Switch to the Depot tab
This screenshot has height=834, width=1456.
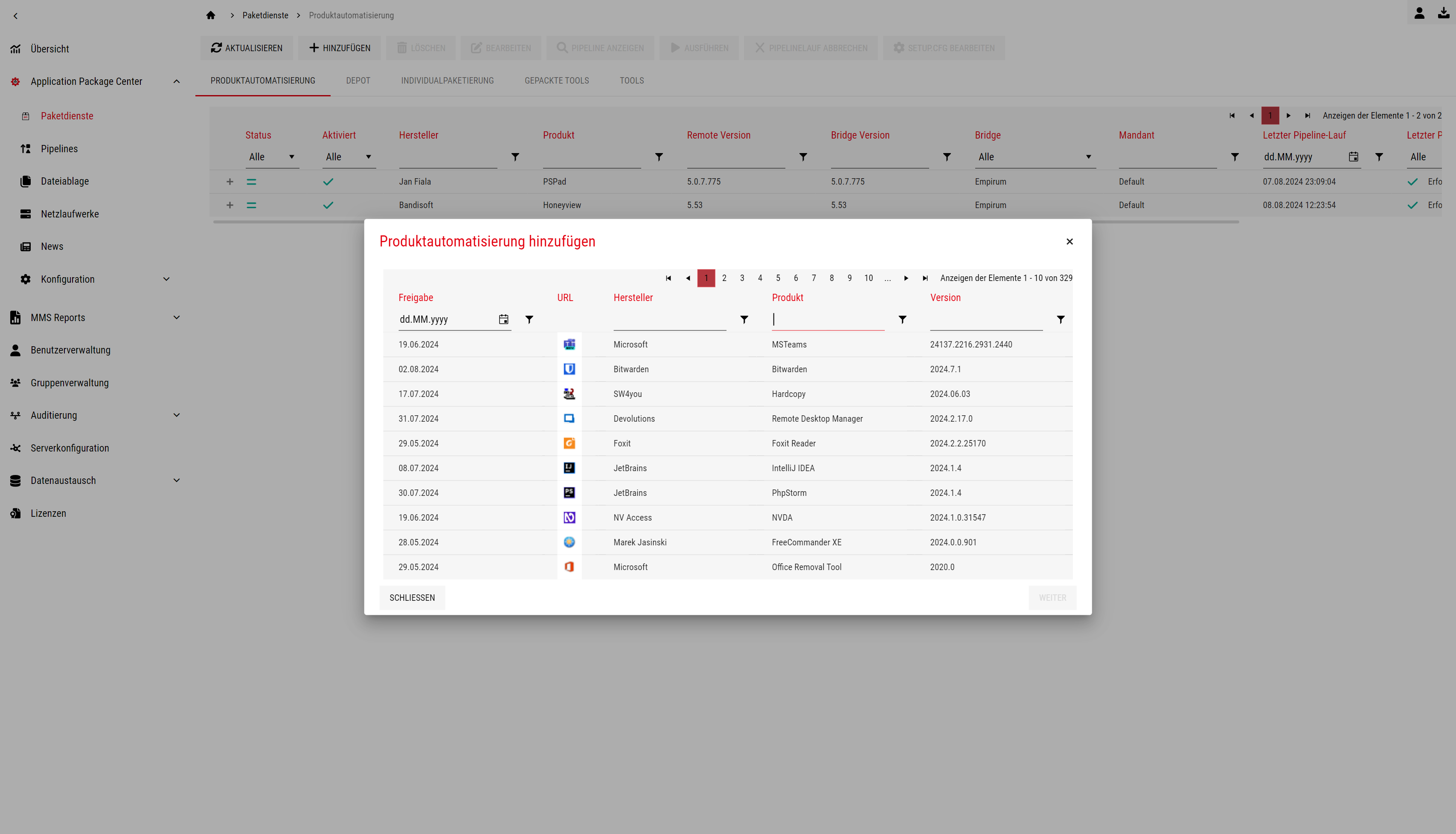(358, 81)
